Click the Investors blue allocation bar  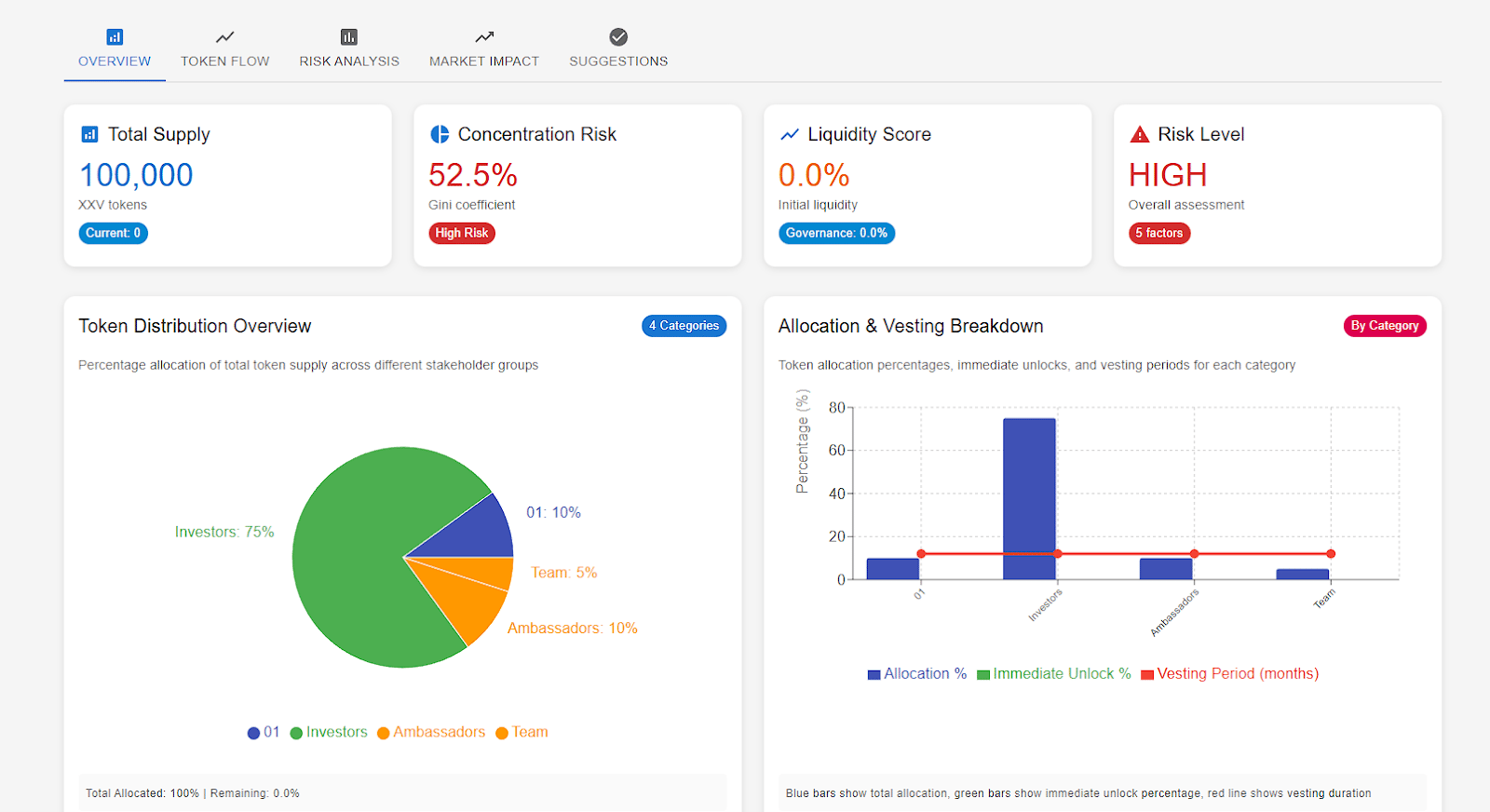[x=1029, y=499]
